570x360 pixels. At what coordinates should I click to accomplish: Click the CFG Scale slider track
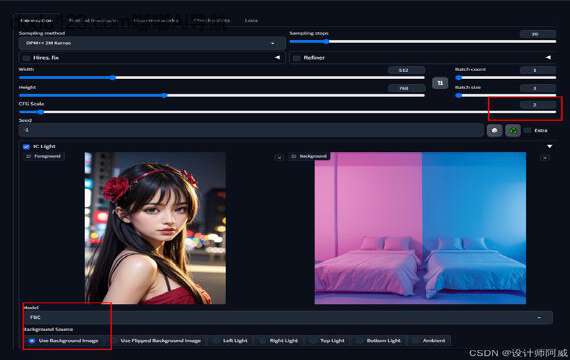pyautogui.click(x=288, y=112)
